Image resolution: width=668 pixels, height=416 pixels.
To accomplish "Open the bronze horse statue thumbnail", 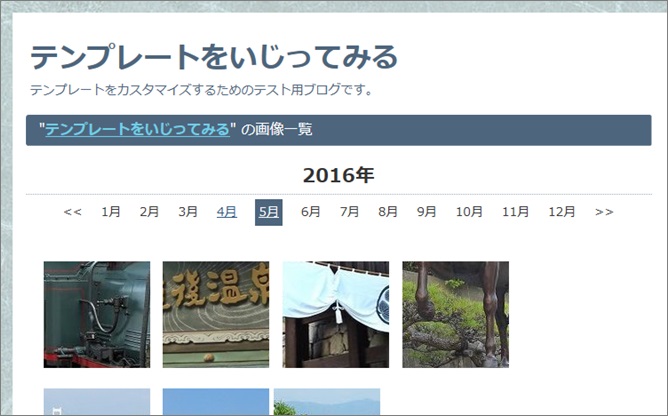I will tap(455, 315).
